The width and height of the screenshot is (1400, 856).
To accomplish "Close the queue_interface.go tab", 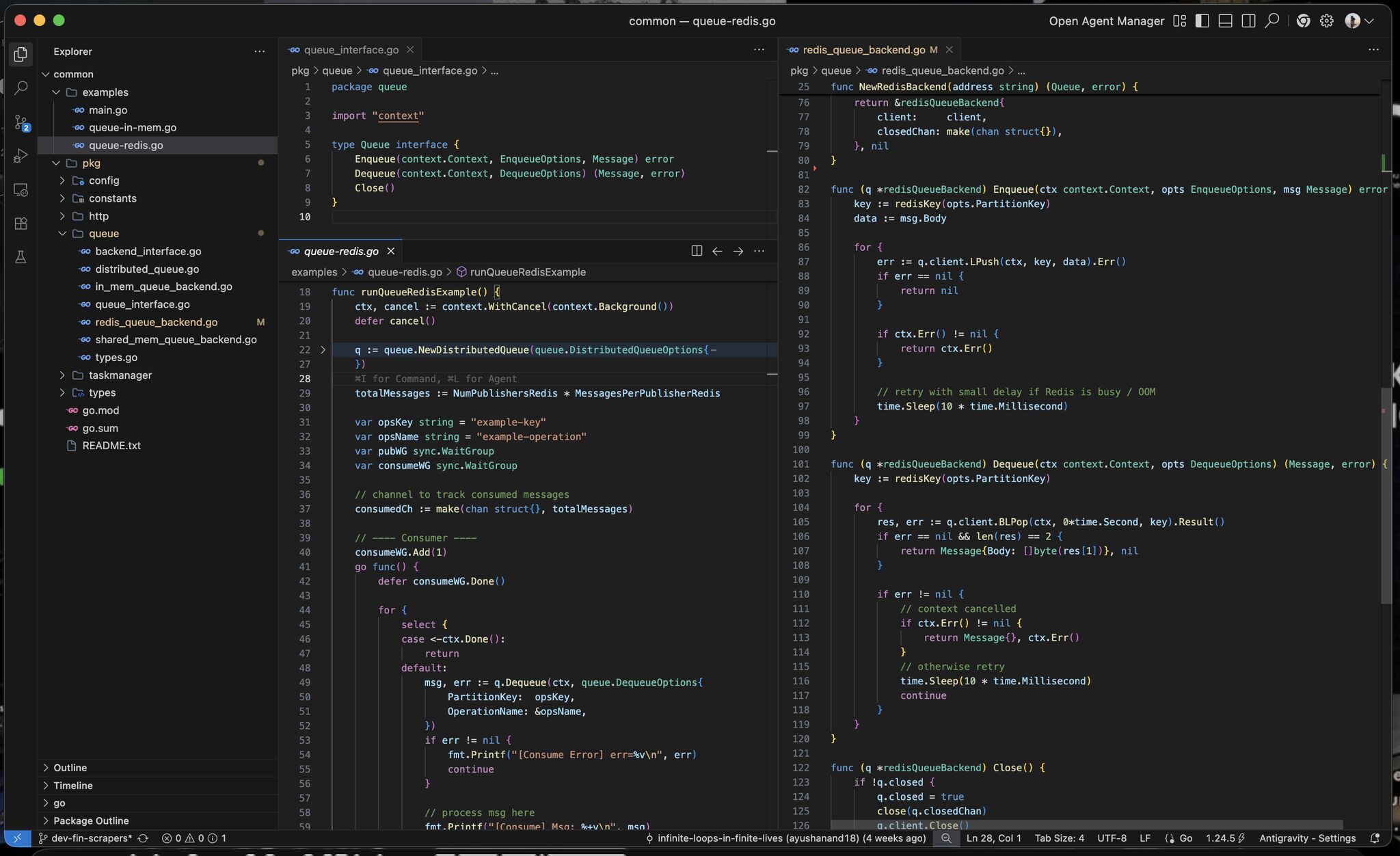I will click(x=410, y=49).
